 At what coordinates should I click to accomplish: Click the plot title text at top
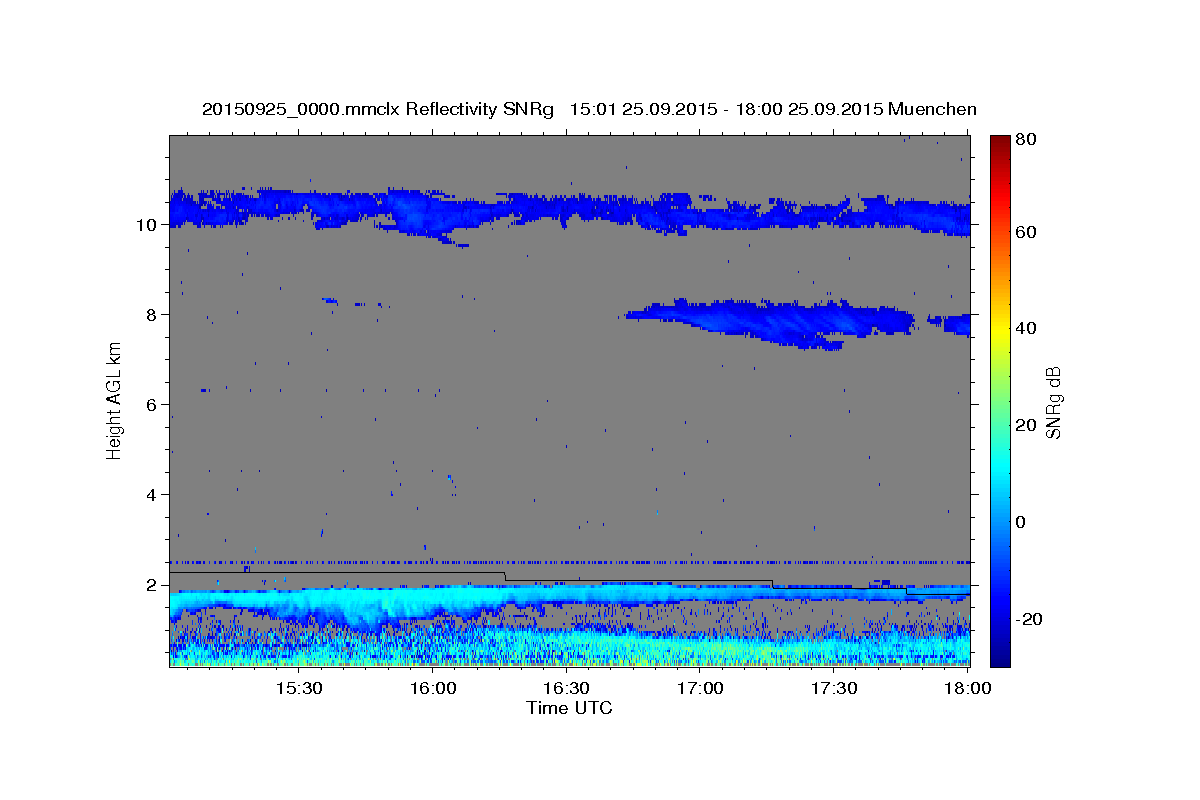click(589, 109)
